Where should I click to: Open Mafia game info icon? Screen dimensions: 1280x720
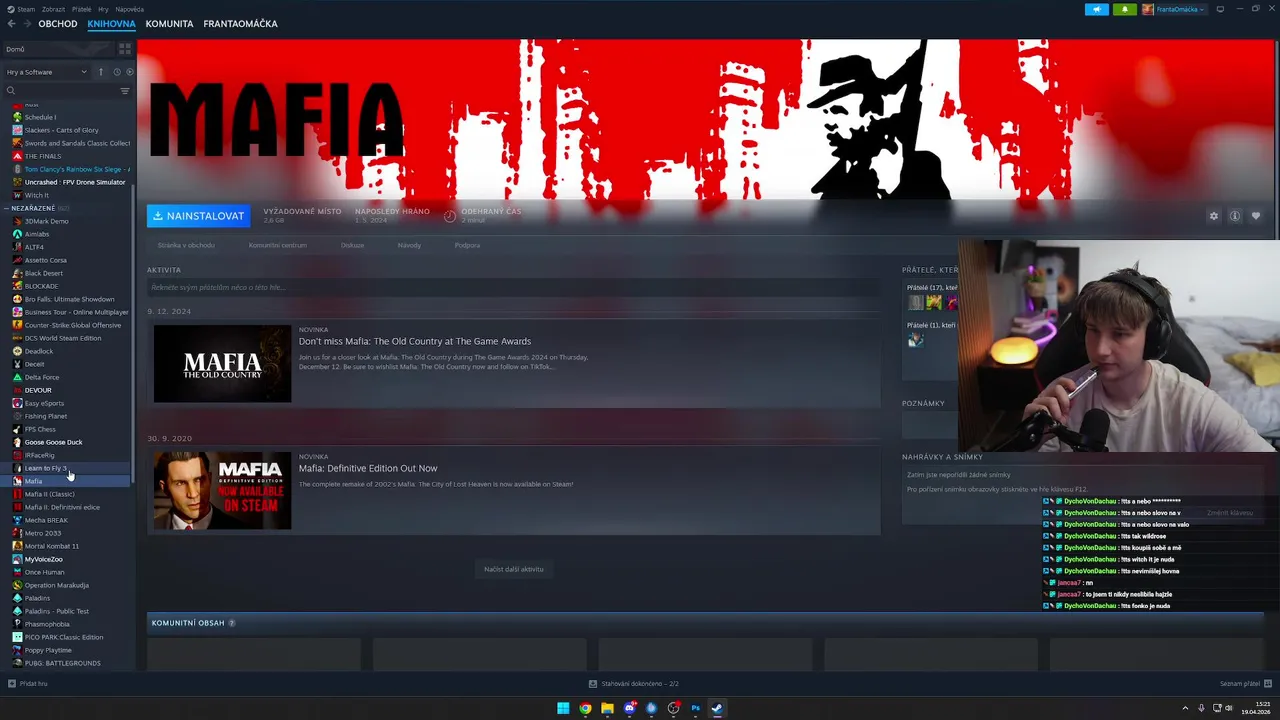point(1235,216)
